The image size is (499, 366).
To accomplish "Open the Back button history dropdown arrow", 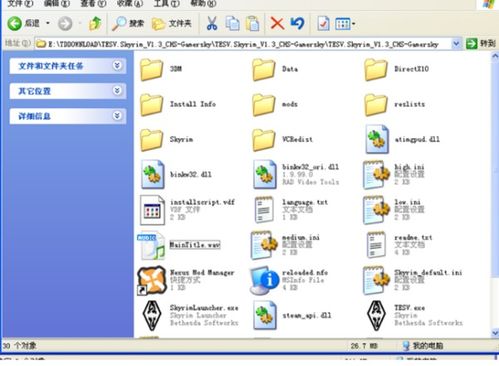I will click(48, 23).
